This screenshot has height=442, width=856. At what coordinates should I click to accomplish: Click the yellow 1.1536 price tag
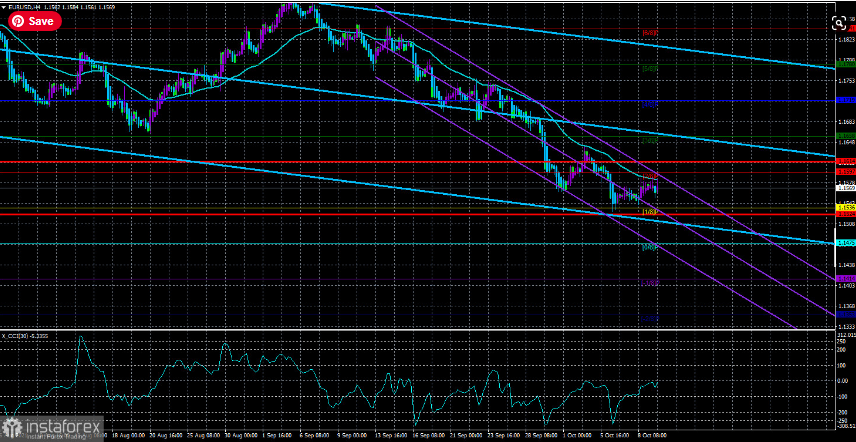(x=846, y=208)
